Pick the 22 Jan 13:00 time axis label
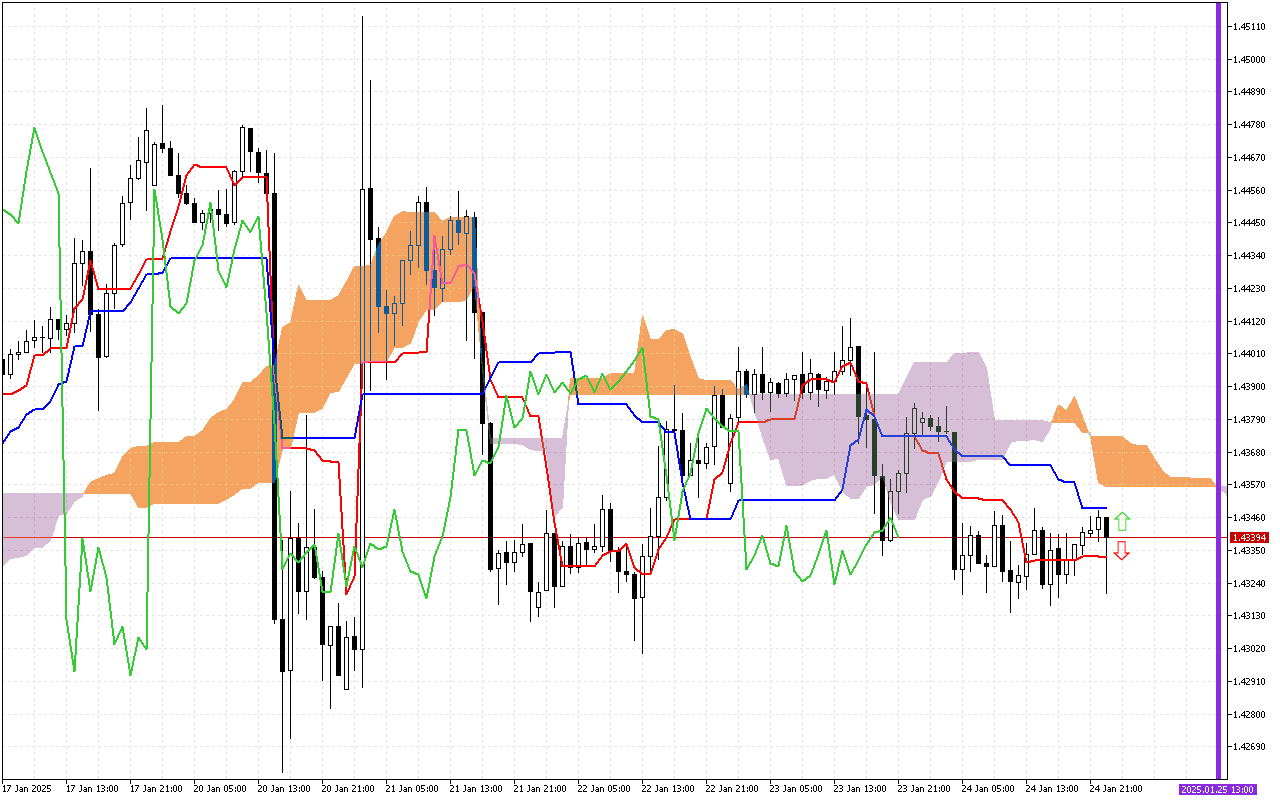 click(667, 789)
